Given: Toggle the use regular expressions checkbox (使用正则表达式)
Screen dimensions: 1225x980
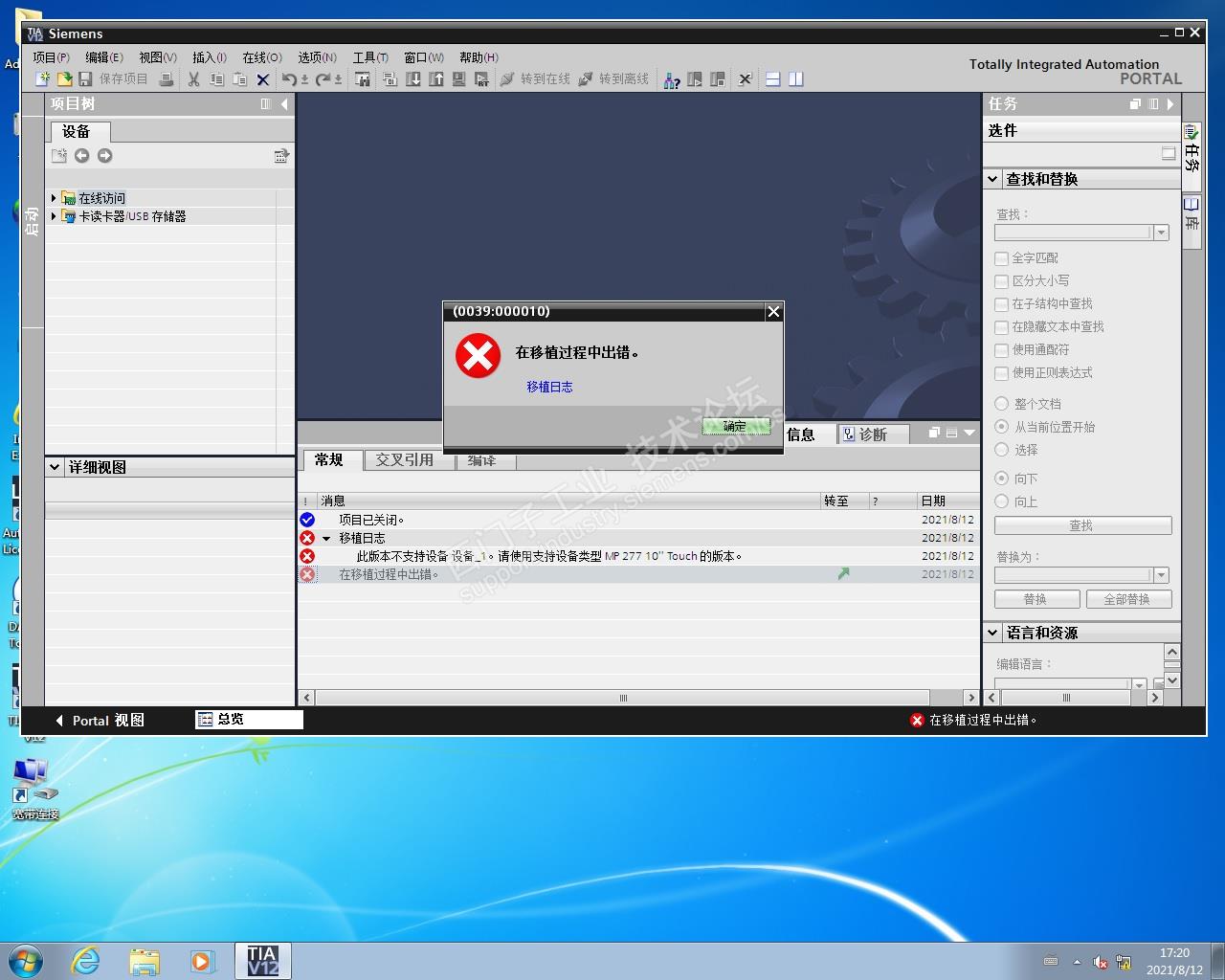Looking at the screenshot, I should (x=1002, y=373).
